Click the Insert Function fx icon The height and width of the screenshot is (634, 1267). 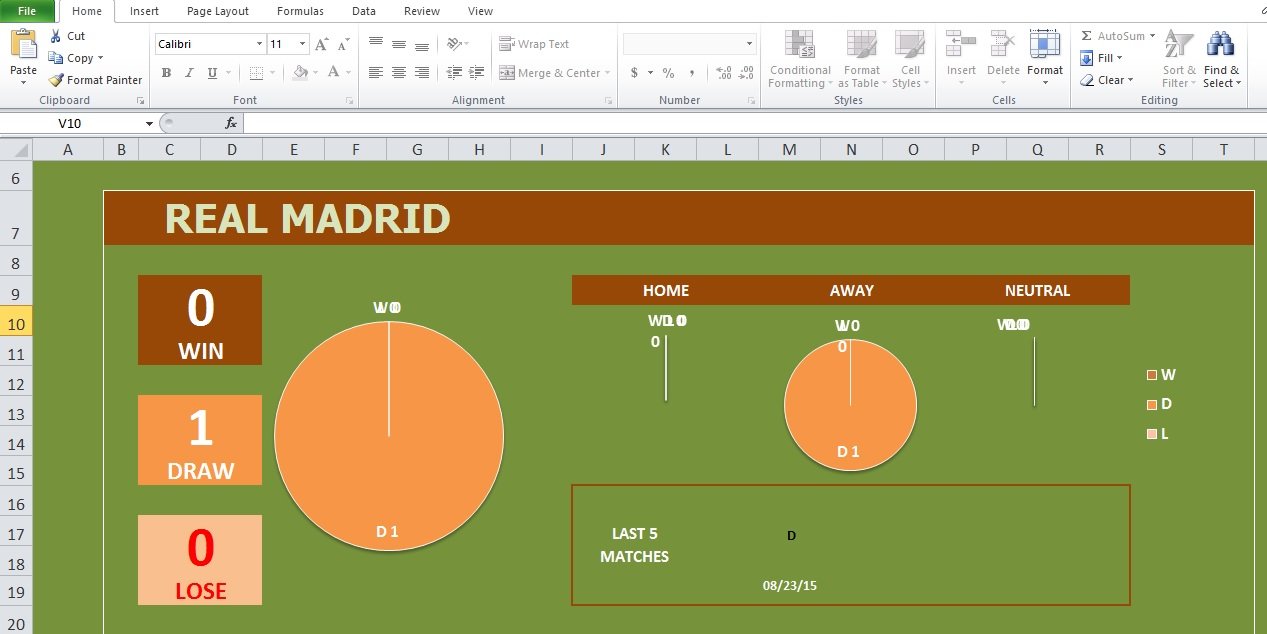point(231,123)
